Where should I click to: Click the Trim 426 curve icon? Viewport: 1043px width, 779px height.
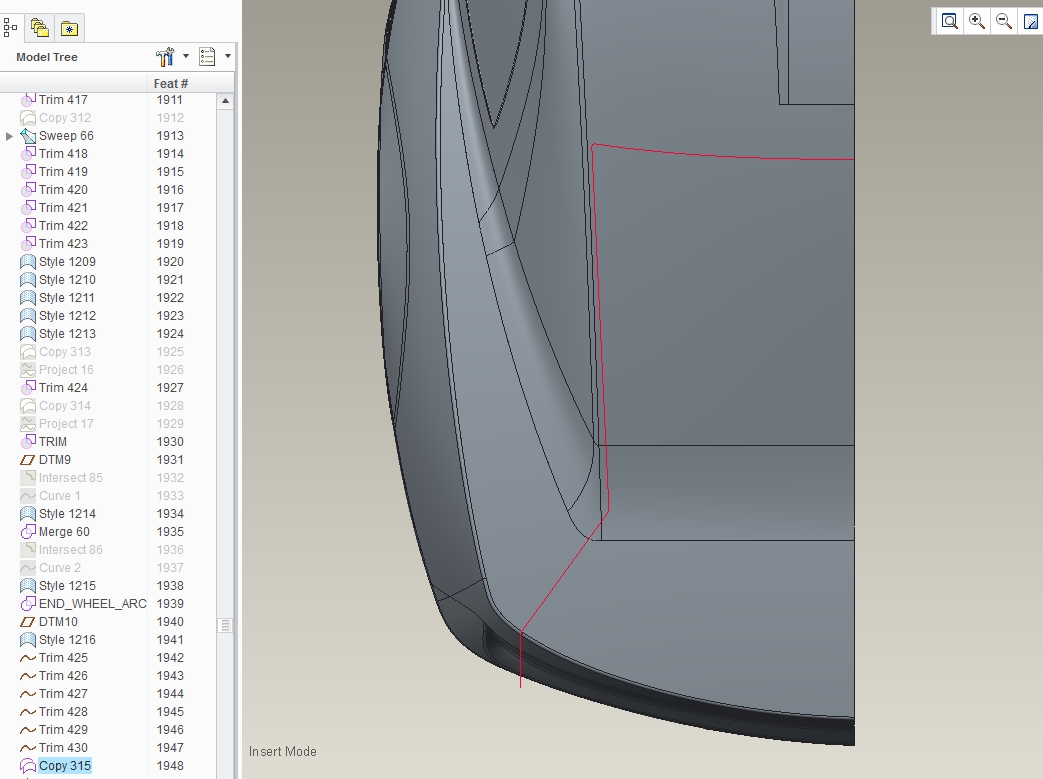coord(28,675)
